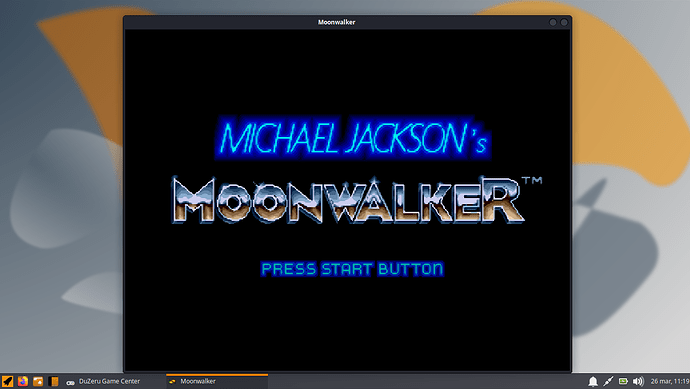Screen dimensions: 690x389
Task: Open the clock showing 26 mar, 11:19
Action: tap(670, 382)
